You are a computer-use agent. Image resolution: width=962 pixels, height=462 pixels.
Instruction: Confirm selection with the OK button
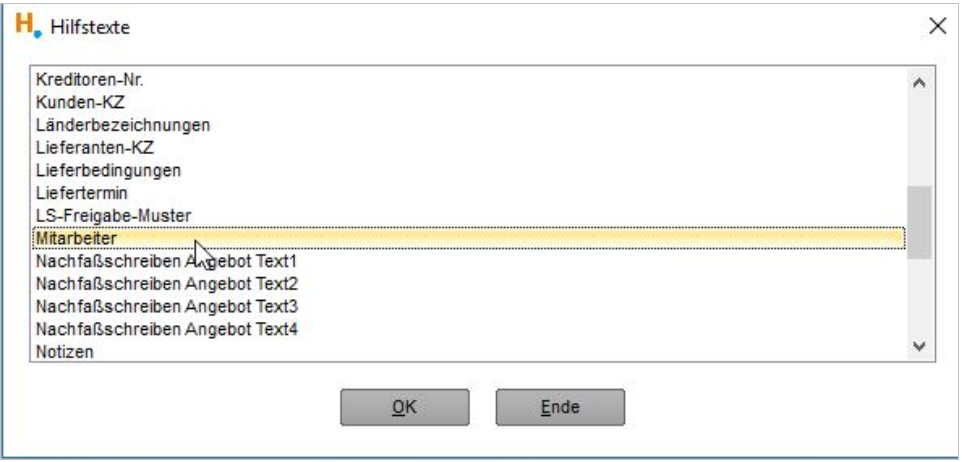click(404, 407)
